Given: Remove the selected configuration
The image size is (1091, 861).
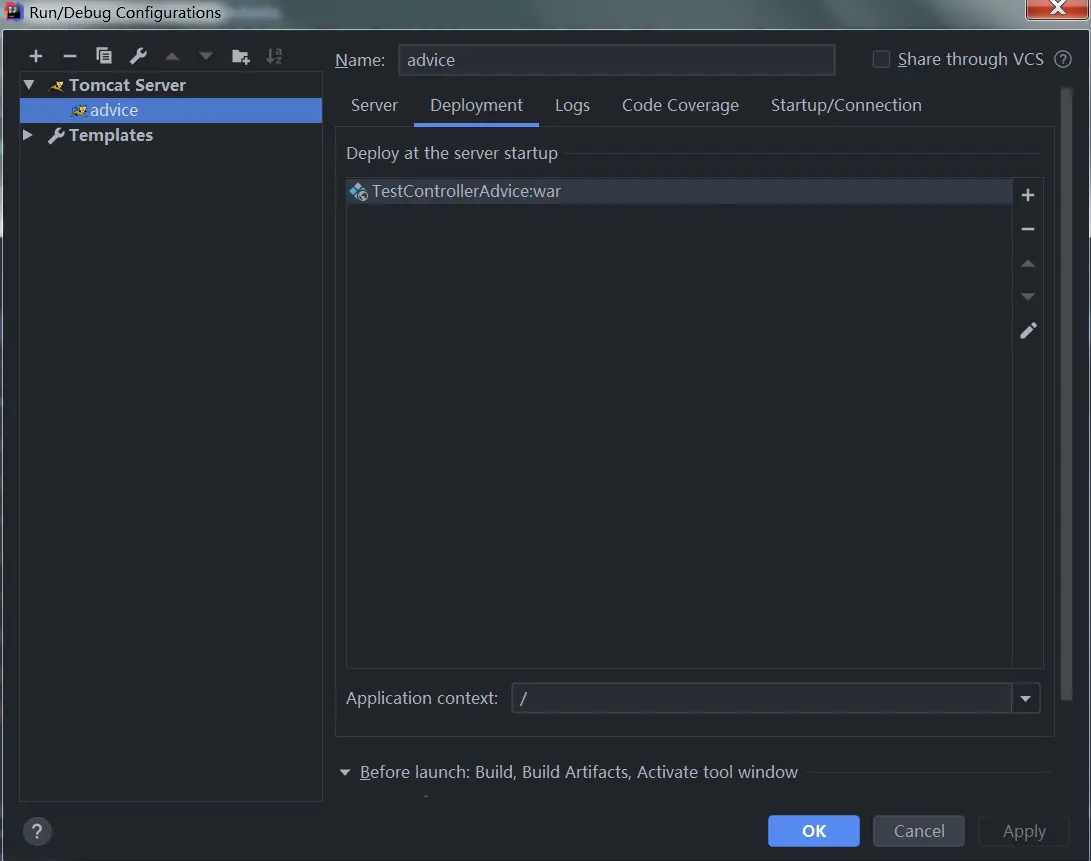Looking at the screenshot, I should tap(70, 56).
